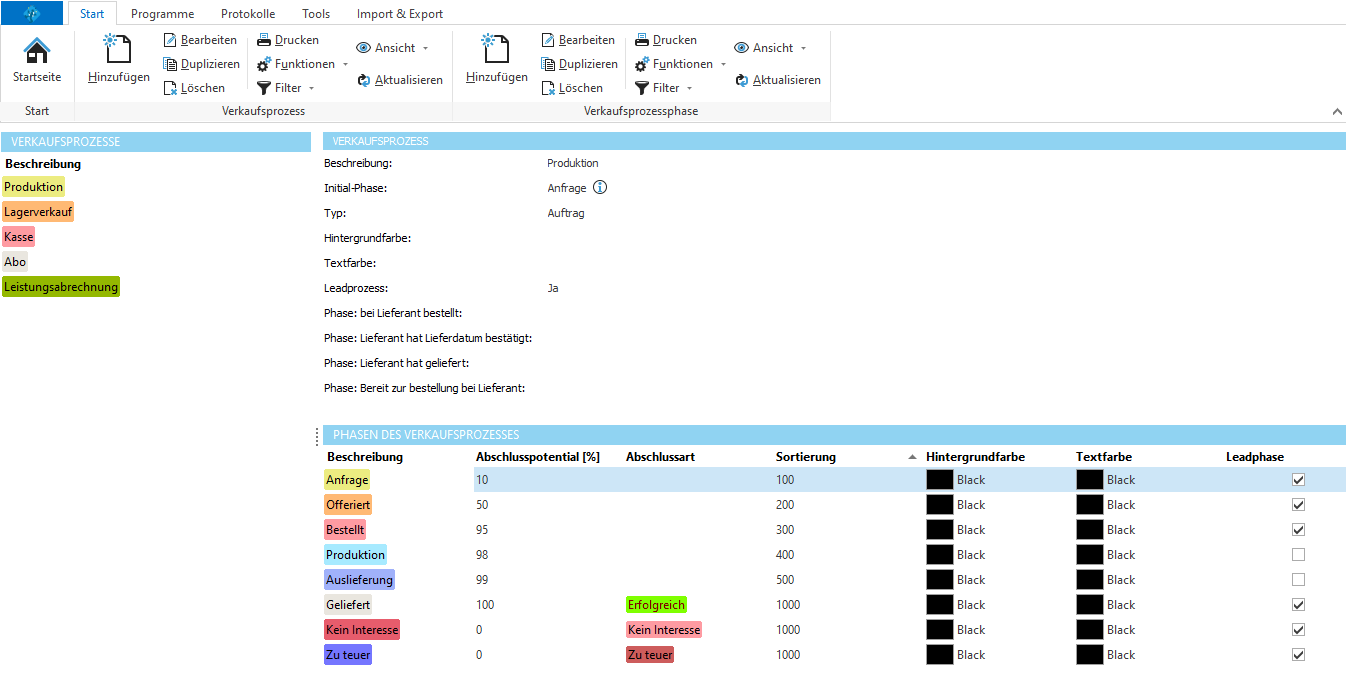Select Bearbeiten in the Verkaufsprozess group
This screenshot has width=1346, height=691.
(200, 39)
